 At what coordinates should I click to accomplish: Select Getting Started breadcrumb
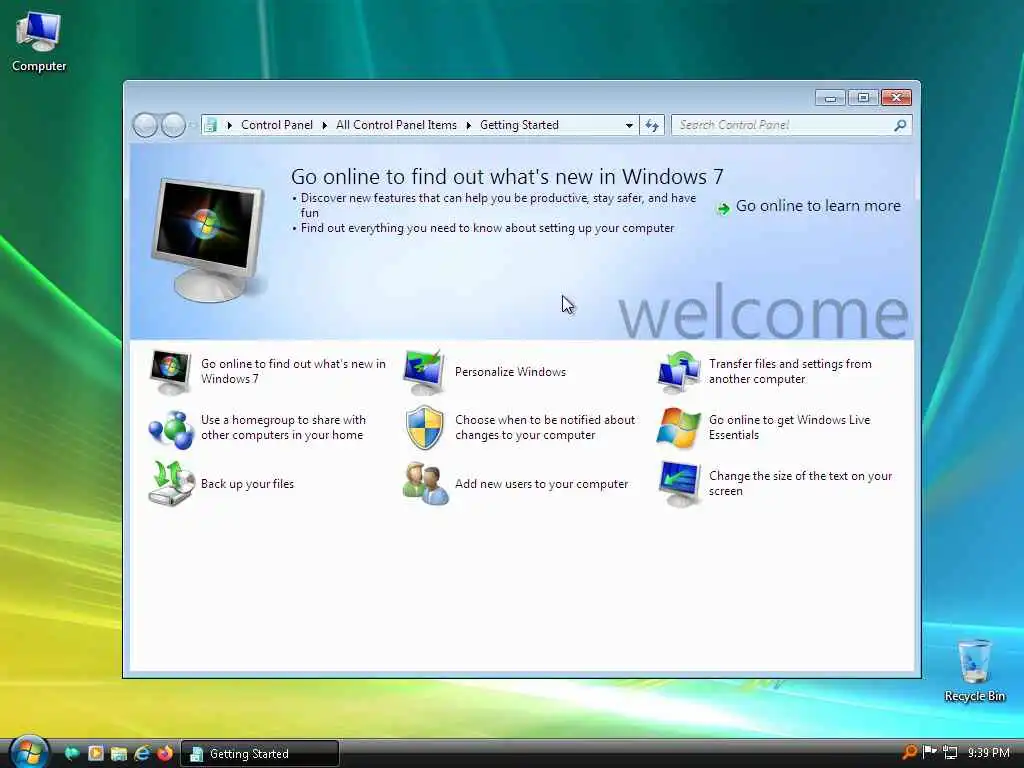[x=519, y=125]
